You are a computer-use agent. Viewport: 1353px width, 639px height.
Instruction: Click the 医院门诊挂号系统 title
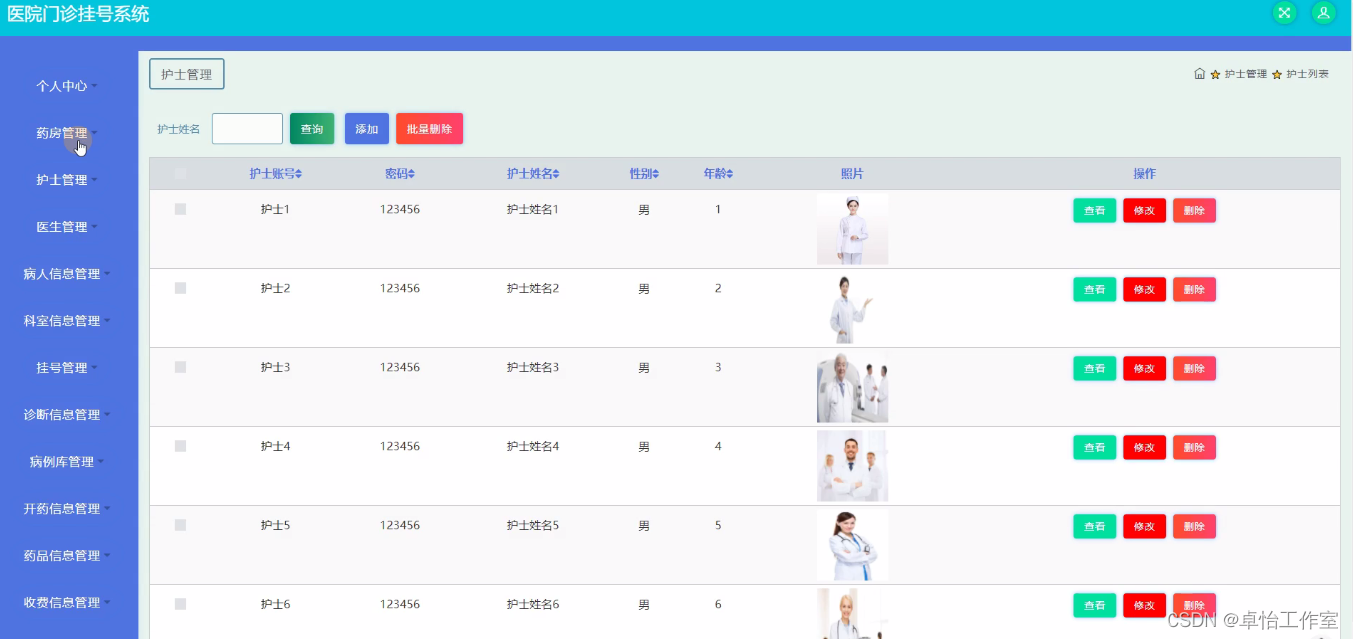pos(78,14)
